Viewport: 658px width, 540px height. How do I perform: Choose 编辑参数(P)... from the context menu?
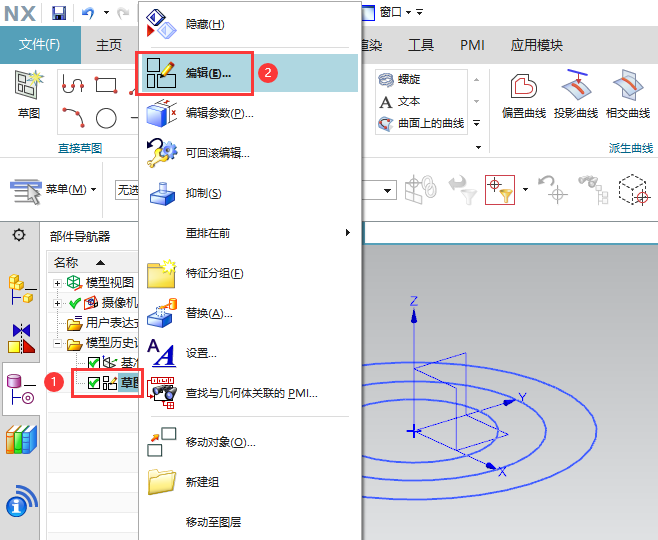coord(250,113)
